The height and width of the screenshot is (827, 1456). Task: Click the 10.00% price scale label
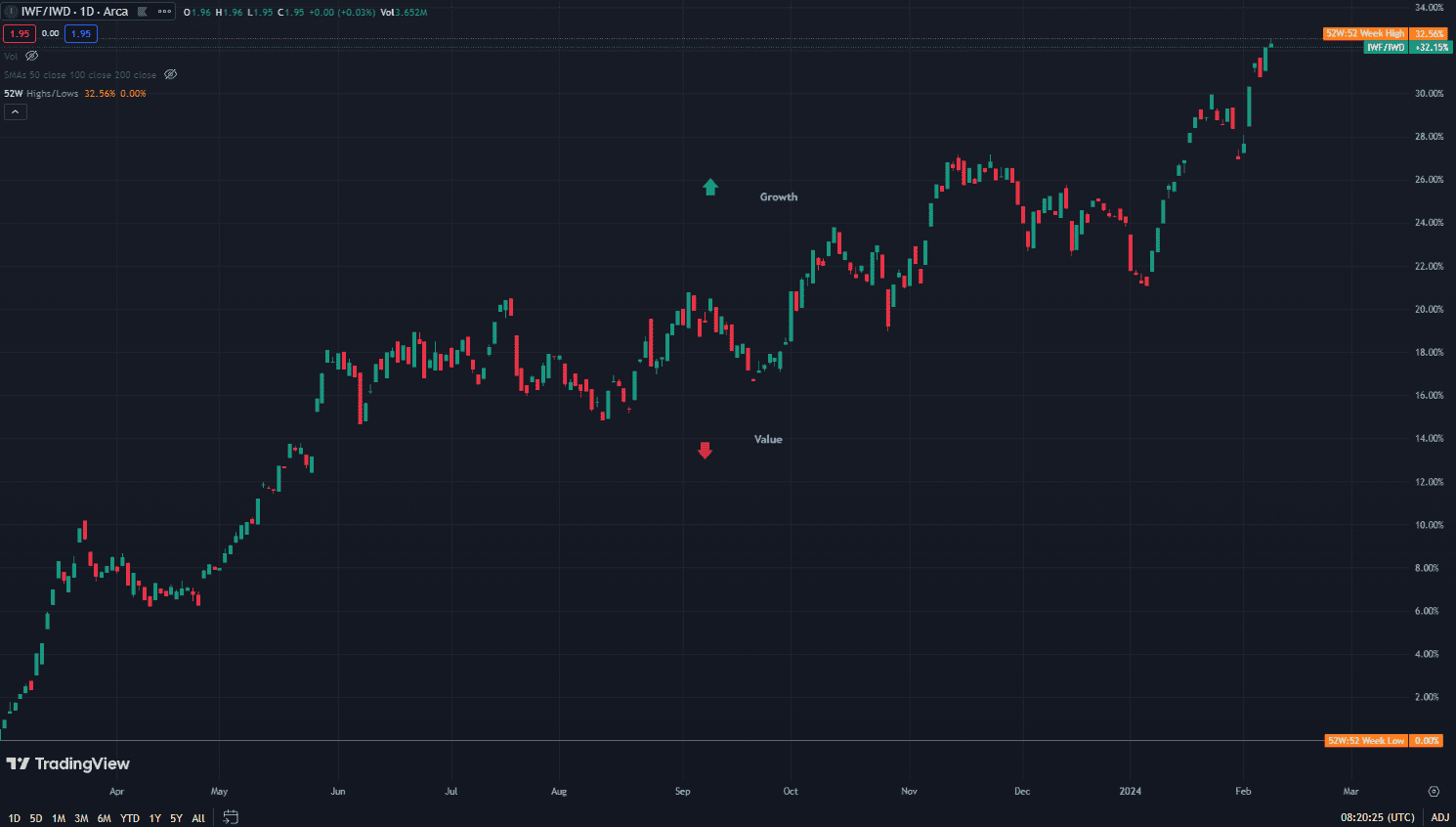point(1429,525)
